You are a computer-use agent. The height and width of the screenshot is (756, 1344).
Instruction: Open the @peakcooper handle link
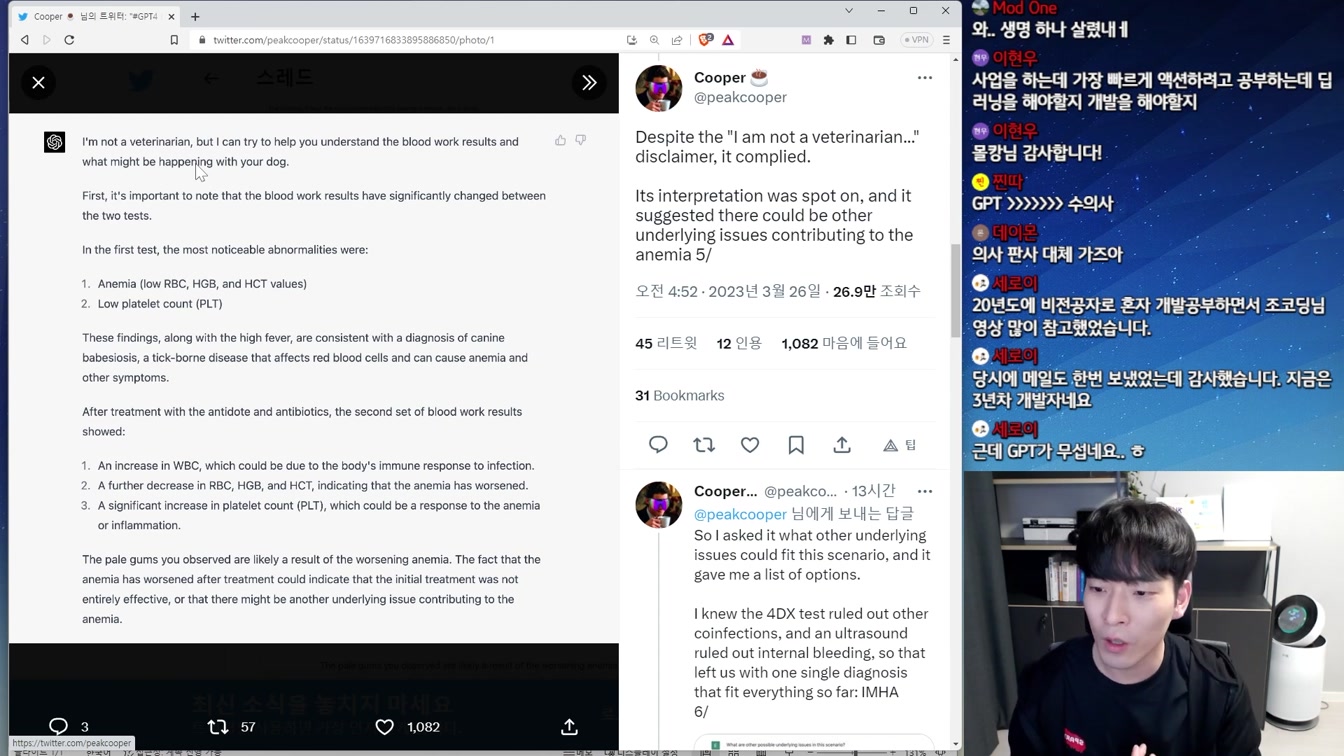[x=740, y=97]
